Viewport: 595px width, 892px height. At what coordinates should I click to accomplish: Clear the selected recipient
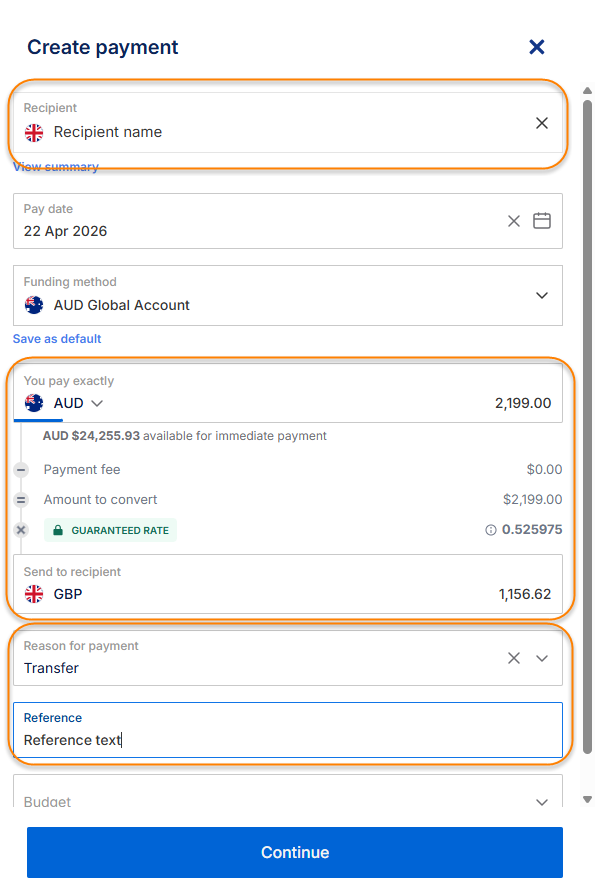(x=542, y=123)
